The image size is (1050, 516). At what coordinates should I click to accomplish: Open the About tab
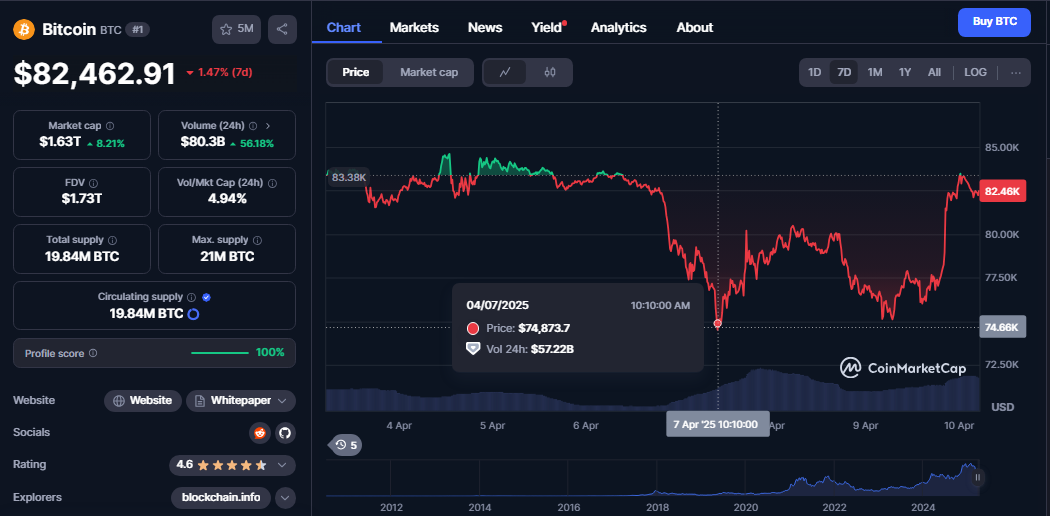point(694,27)
